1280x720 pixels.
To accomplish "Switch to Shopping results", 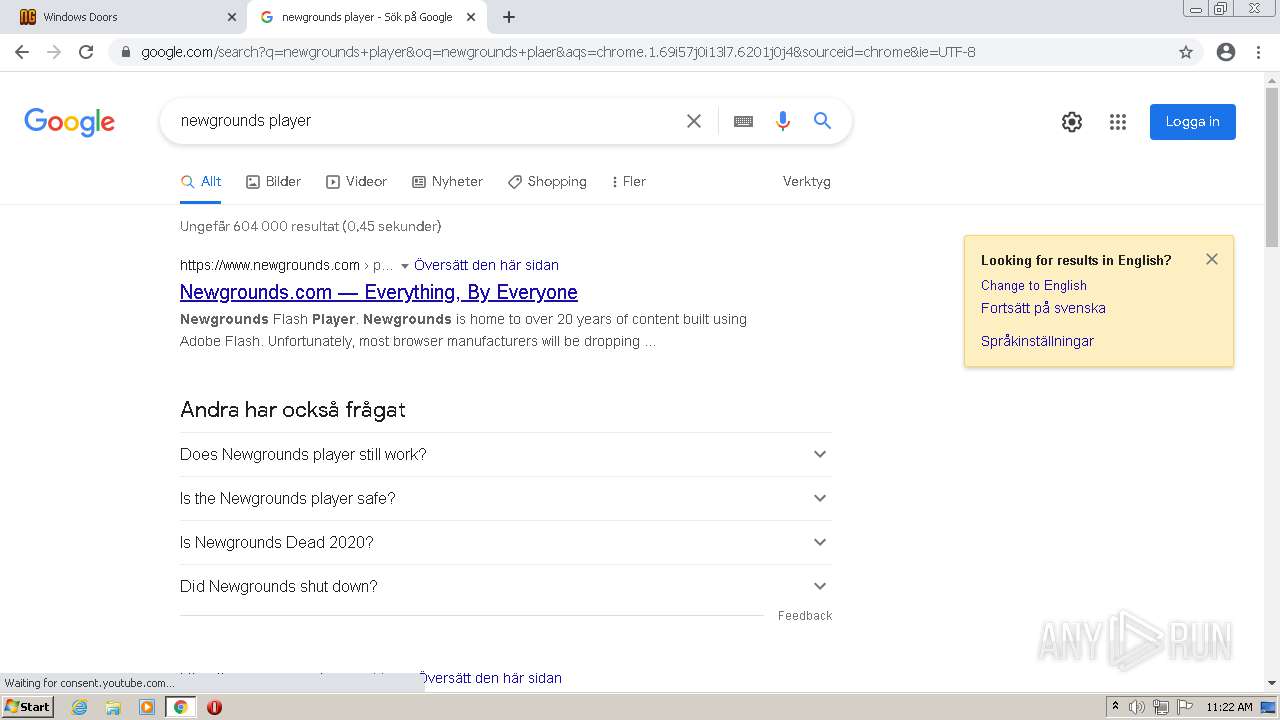I will click(547, 182).
